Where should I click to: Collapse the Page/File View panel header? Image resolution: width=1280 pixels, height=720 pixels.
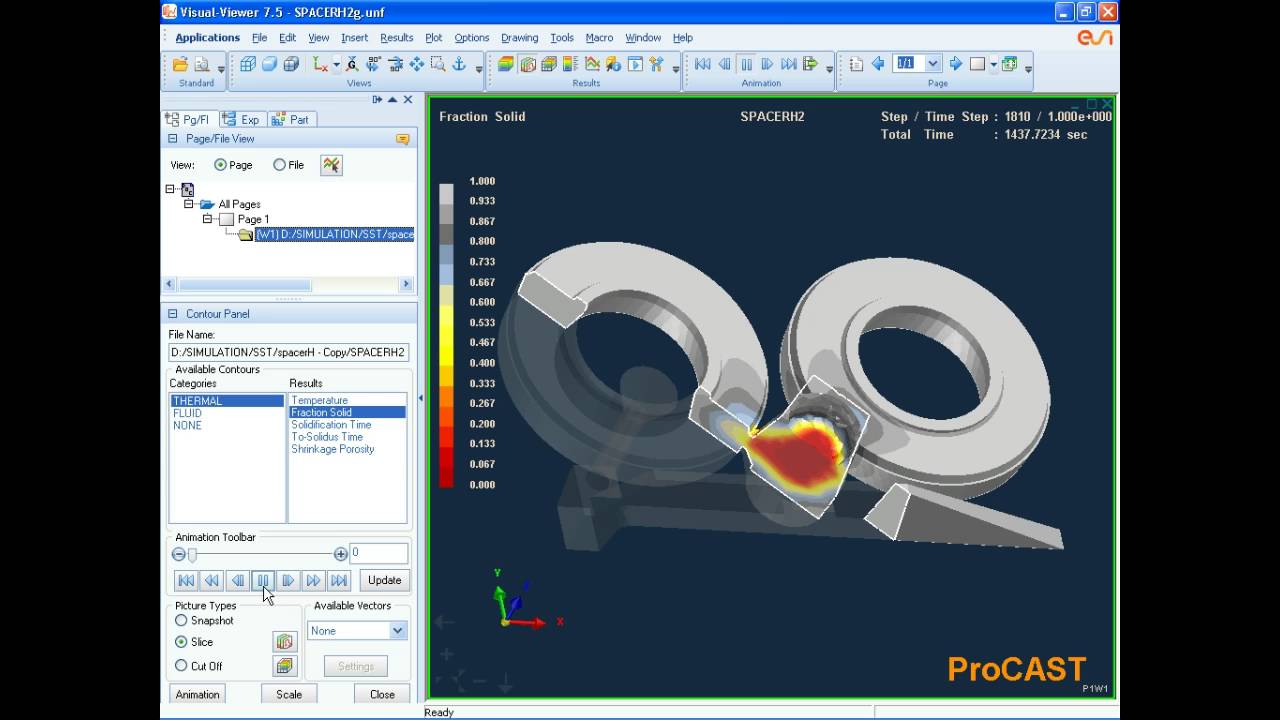tap(173, 139)
